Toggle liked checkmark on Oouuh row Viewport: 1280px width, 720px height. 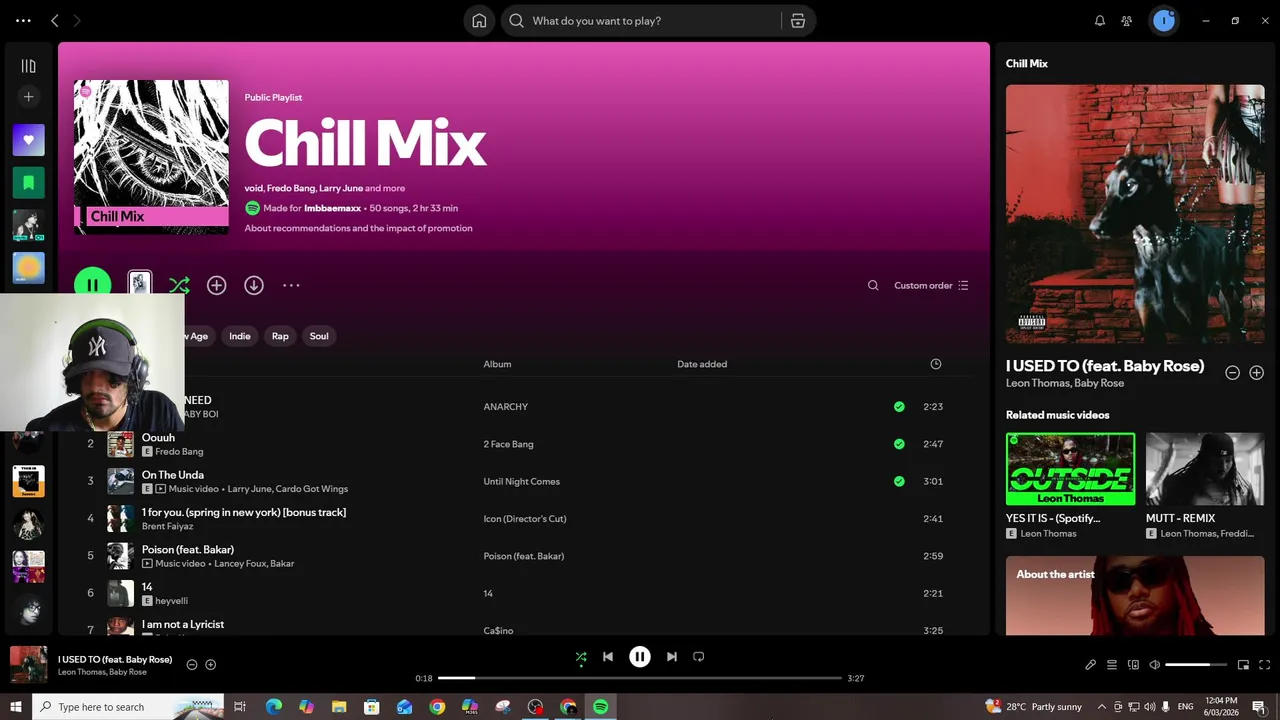(x=899, y=444)
